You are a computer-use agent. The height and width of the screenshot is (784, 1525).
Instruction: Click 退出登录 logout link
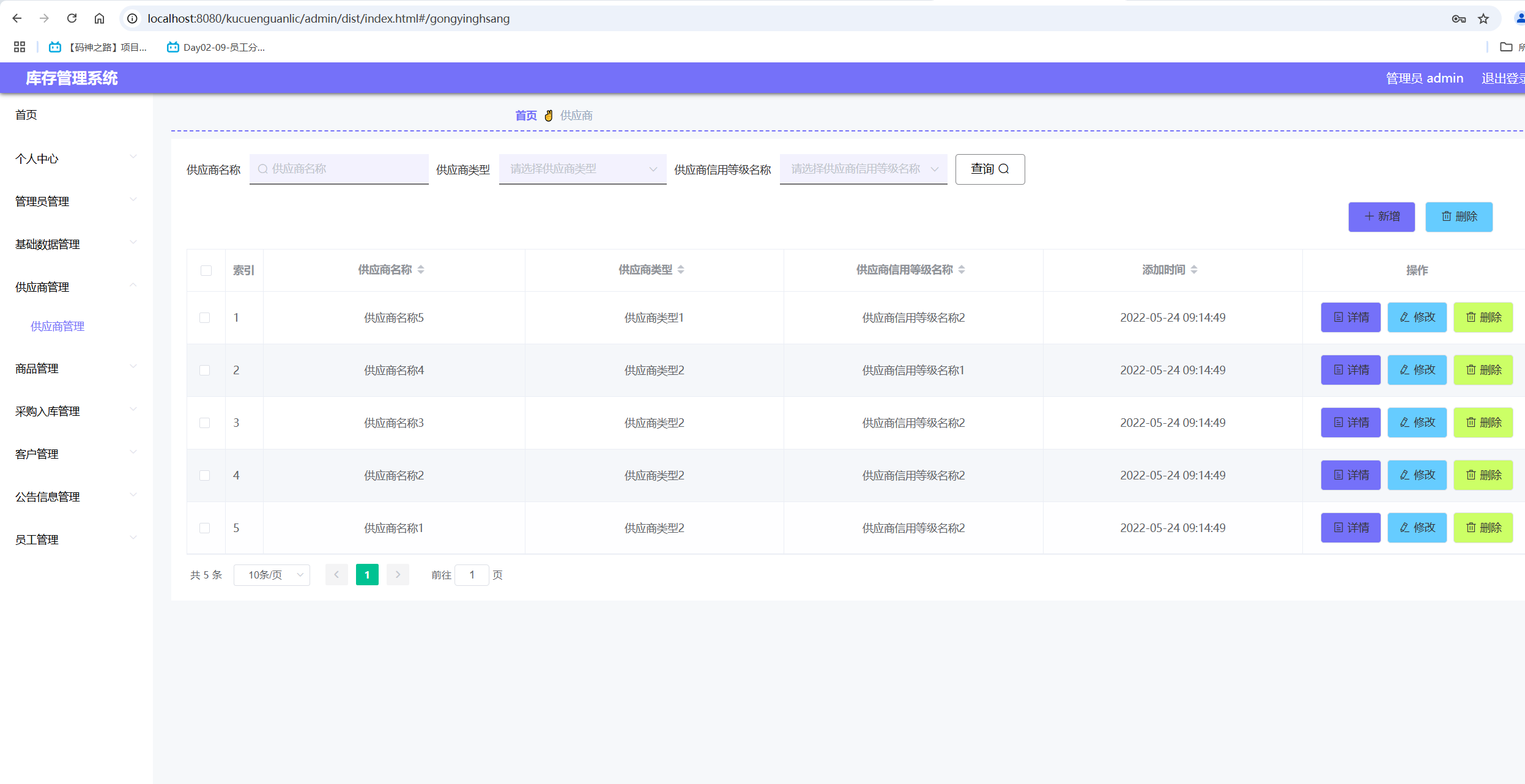1502,78
